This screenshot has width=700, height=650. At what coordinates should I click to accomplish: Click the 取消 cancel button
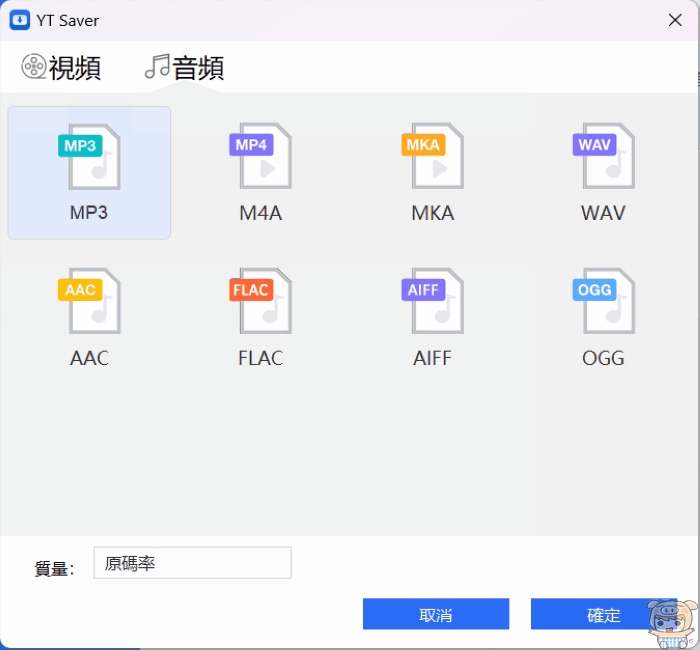[436, 614]
